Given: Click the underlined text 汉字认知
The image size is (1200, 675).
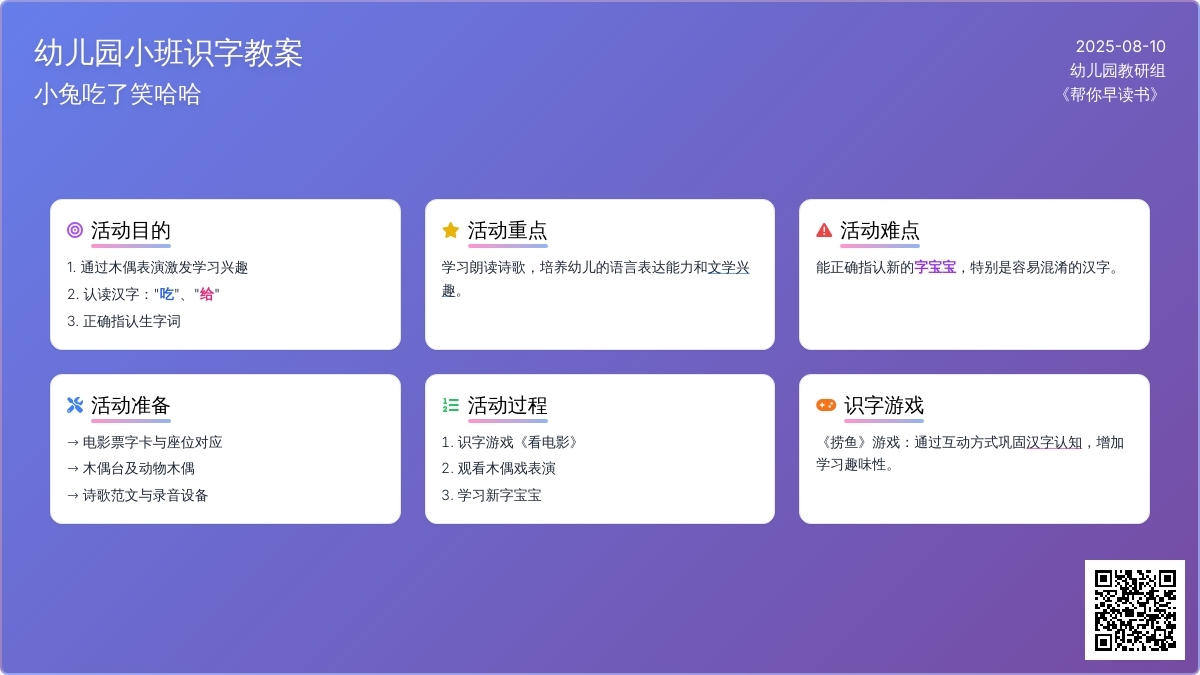Looking at the screenshot, I should [1054, 442].
